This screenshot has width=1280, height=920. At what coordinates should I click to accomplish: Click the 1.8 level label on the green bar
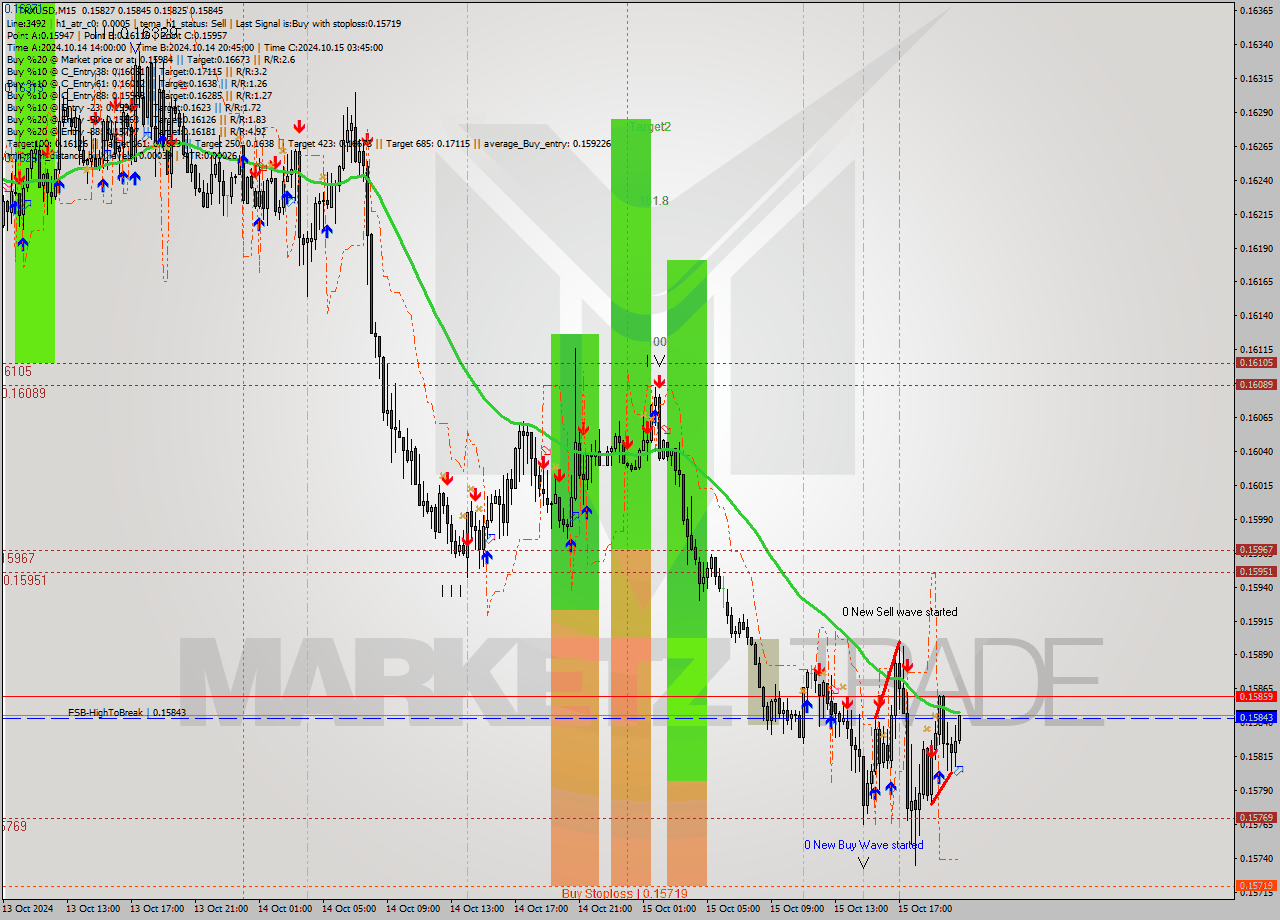(660, 201)
